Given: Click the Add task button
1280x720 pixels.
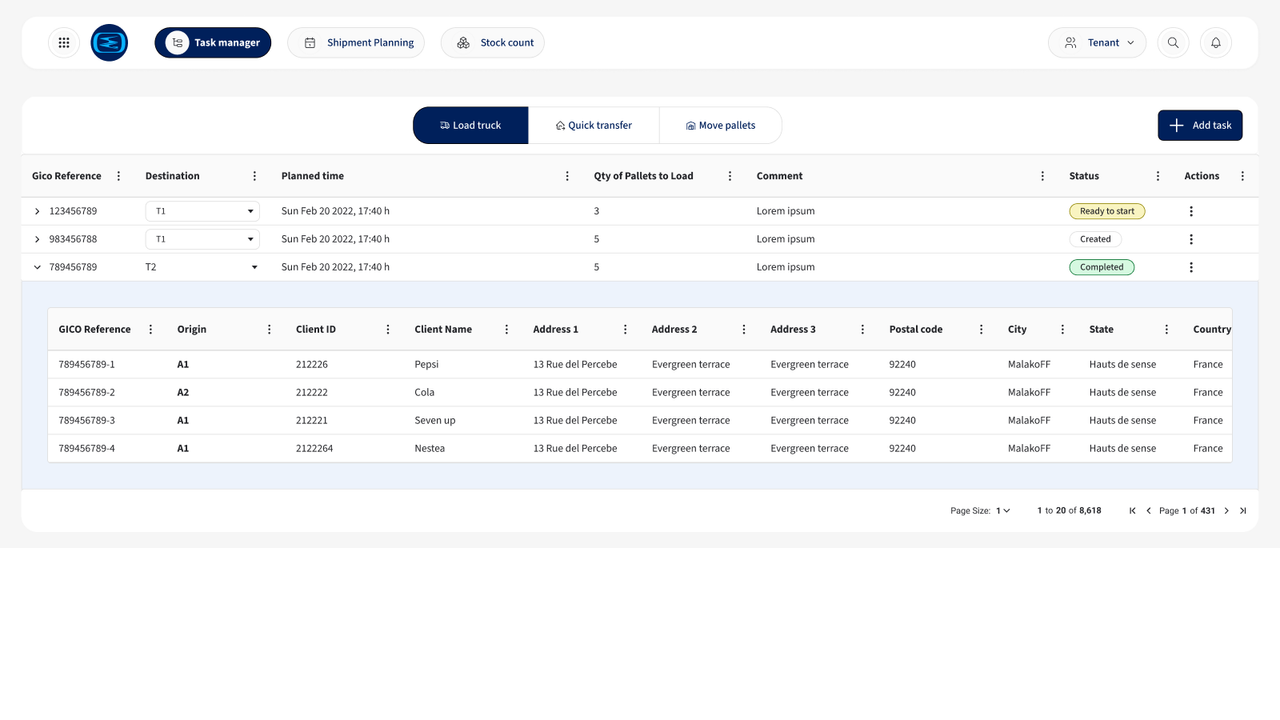Looking at the screenshot, I should (x=1200, y=125).
